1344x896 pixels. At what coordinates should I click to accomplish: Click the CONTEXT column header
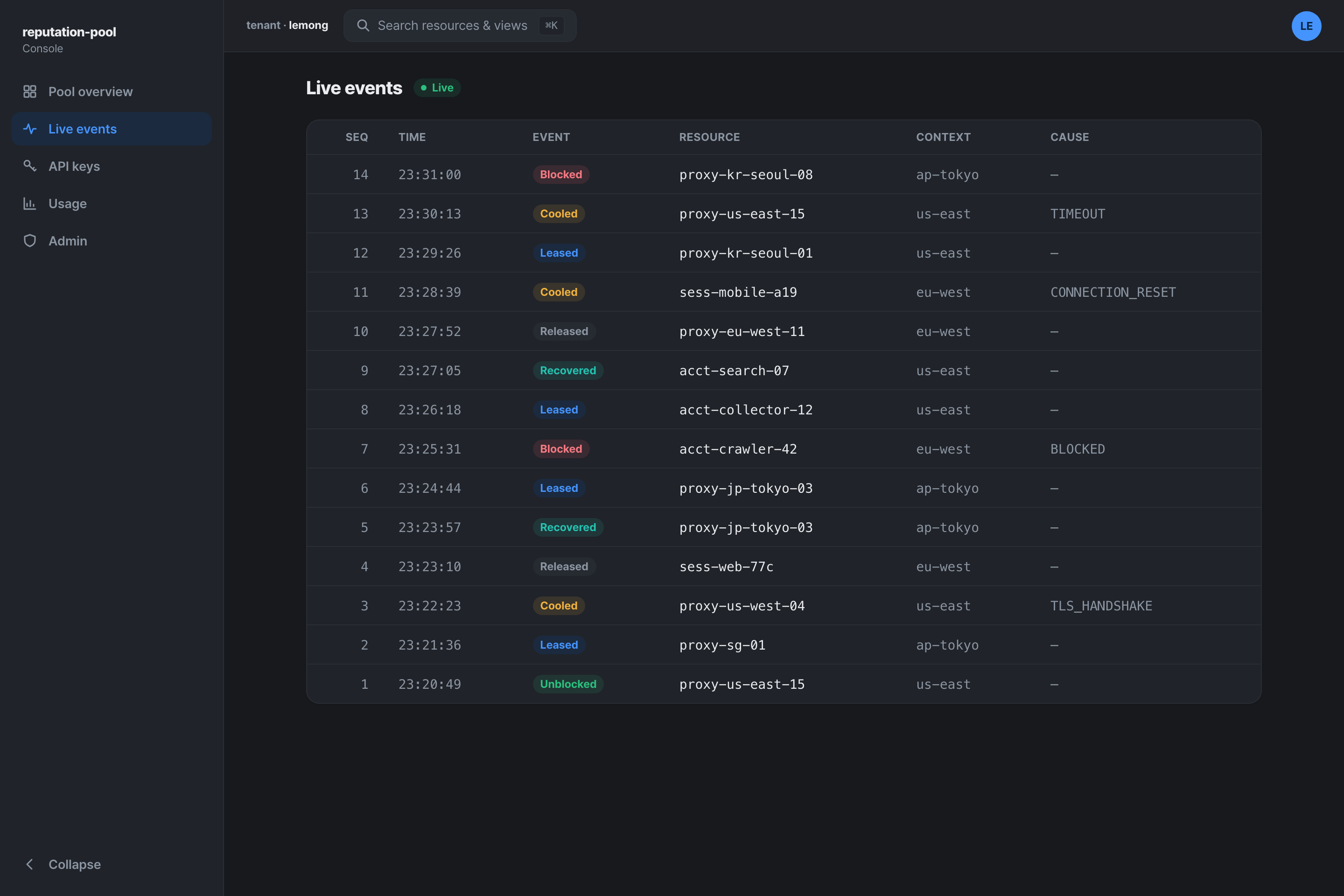(944, 137)
